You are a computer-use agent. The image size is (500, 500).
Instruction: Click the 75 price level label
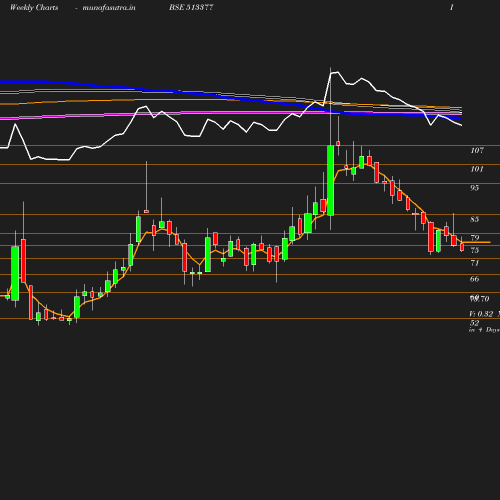pyautogui.click(x=475, y=250)
